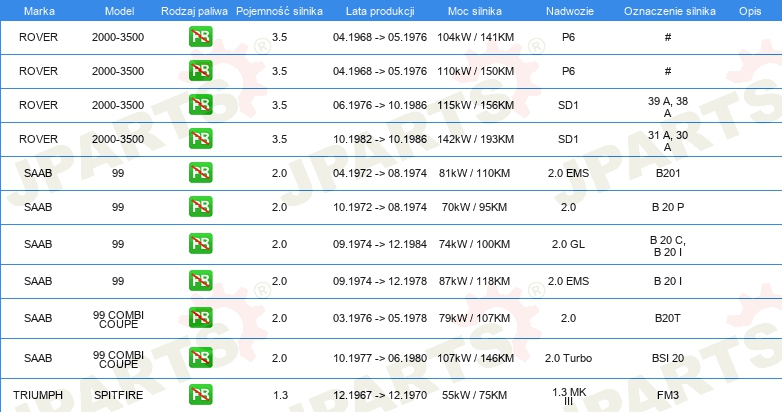Click fuel icon in Rover 110kW / 150KM row
782x412 pixels.
[x=200, y=71]
